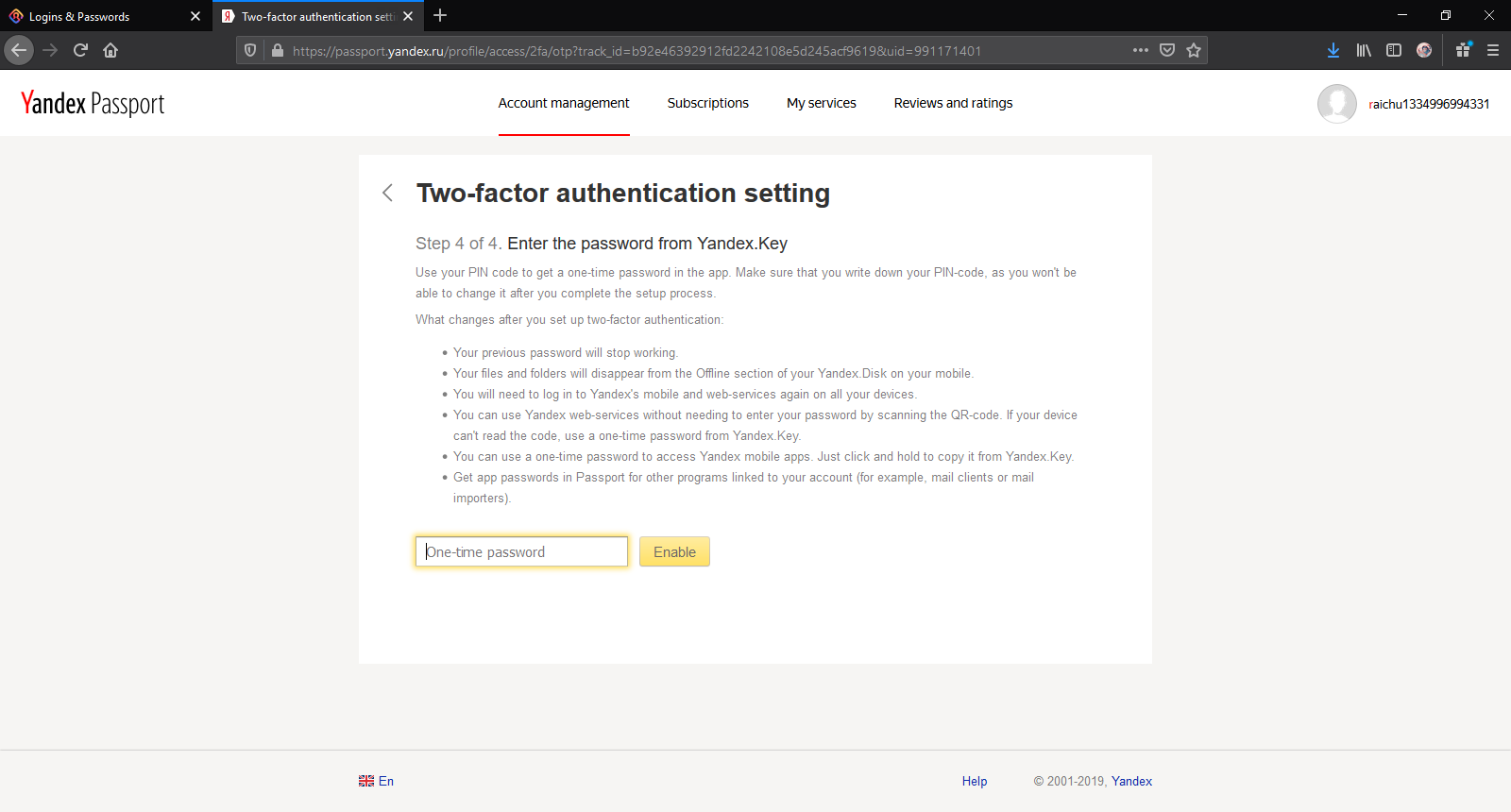Open page actions three-dot menu
1511x812 pixels.
[1141, 50]
